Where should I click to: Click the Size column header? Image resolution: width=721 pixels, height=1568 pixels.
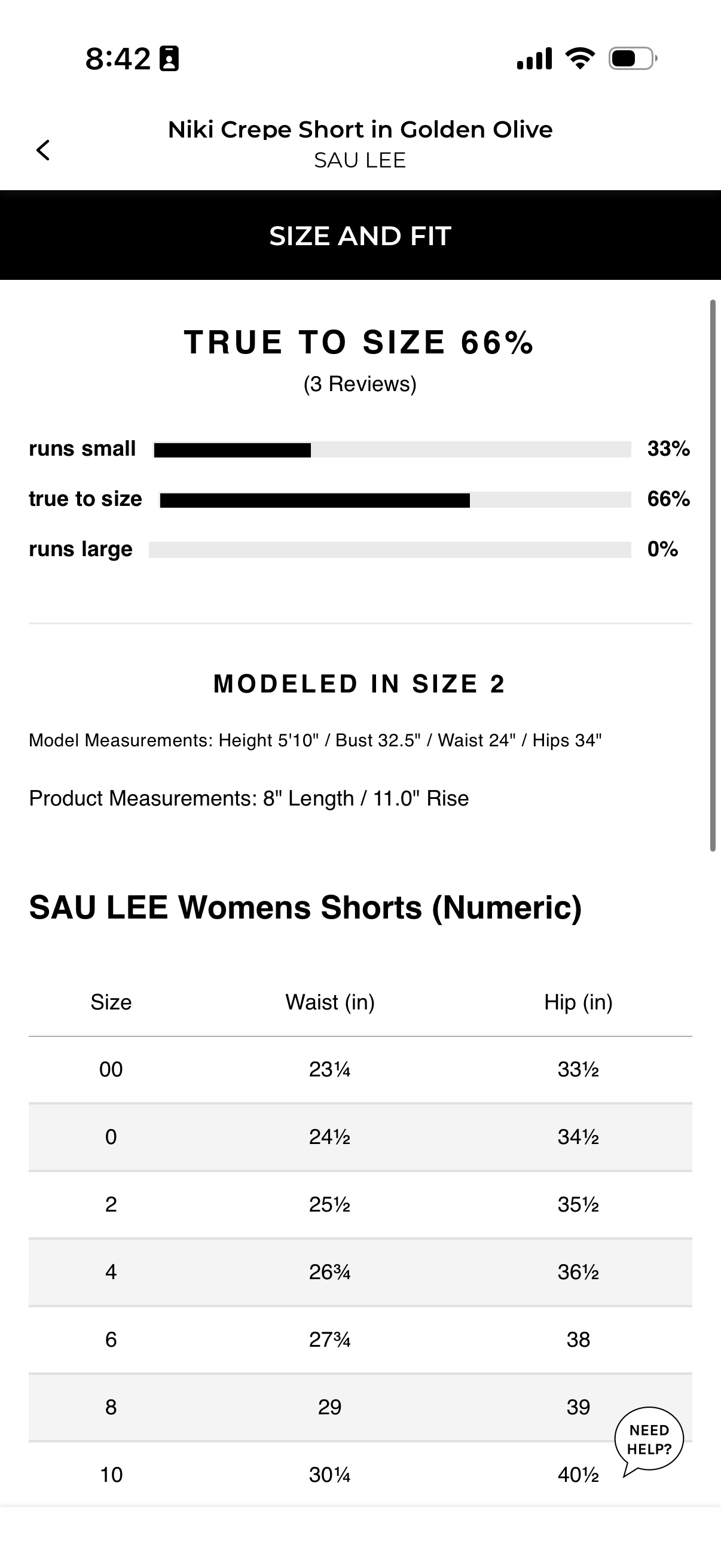(x=111, y=1002)
